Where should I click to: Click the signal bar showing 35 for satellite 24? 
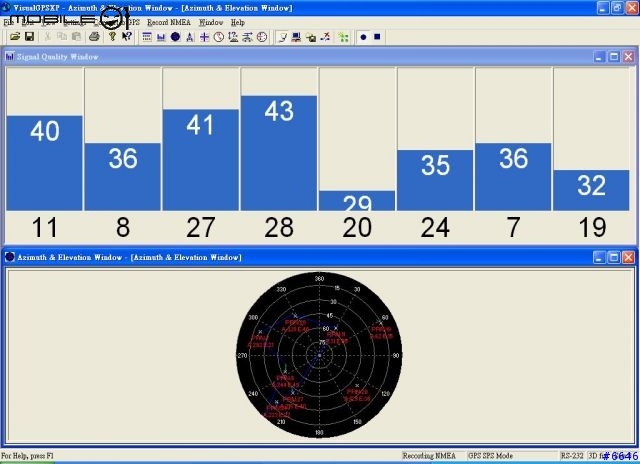(x=435, y=180)
